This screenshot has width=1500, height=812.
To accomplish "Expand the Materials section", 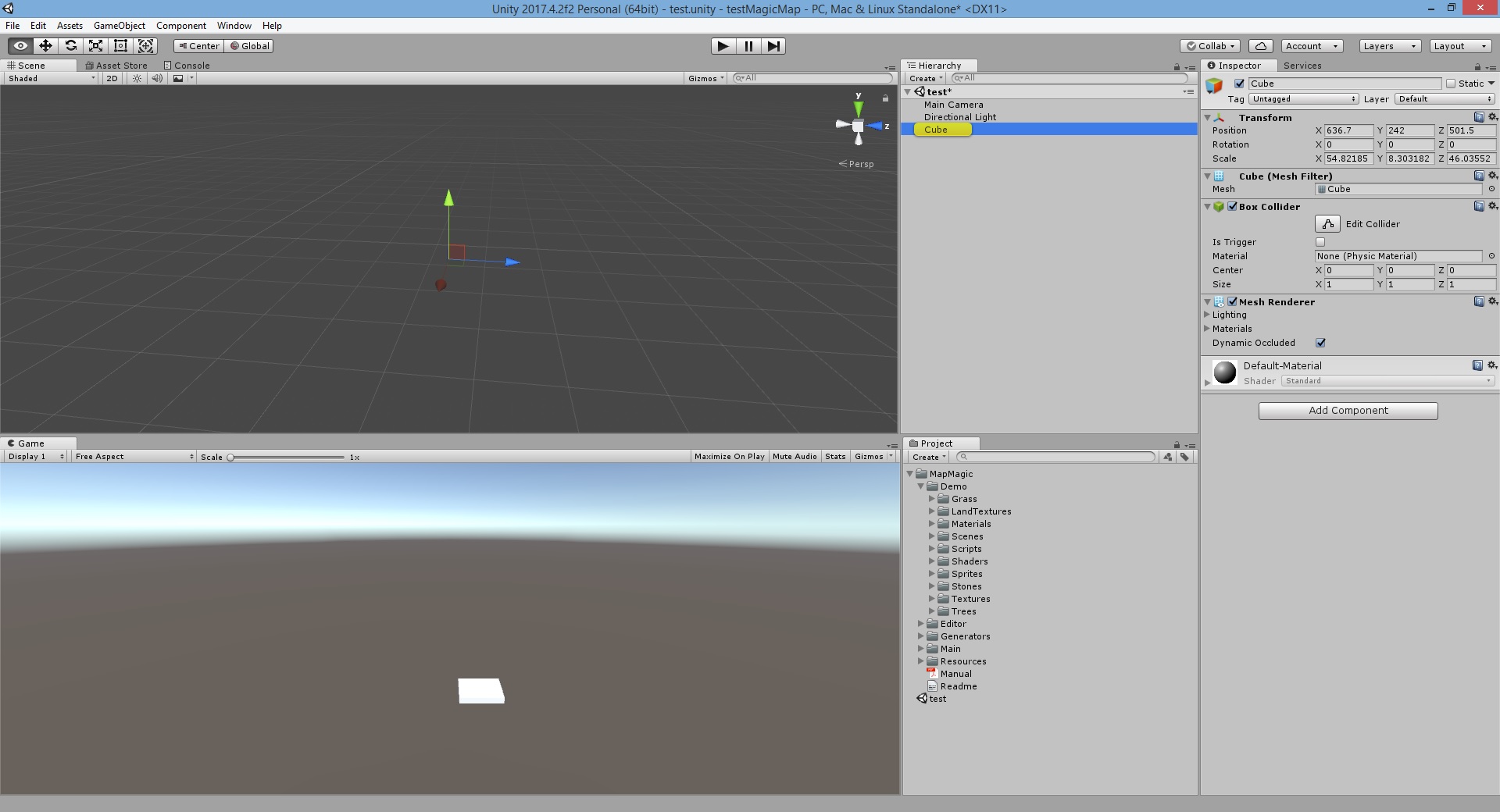I will pos(1207,329).
